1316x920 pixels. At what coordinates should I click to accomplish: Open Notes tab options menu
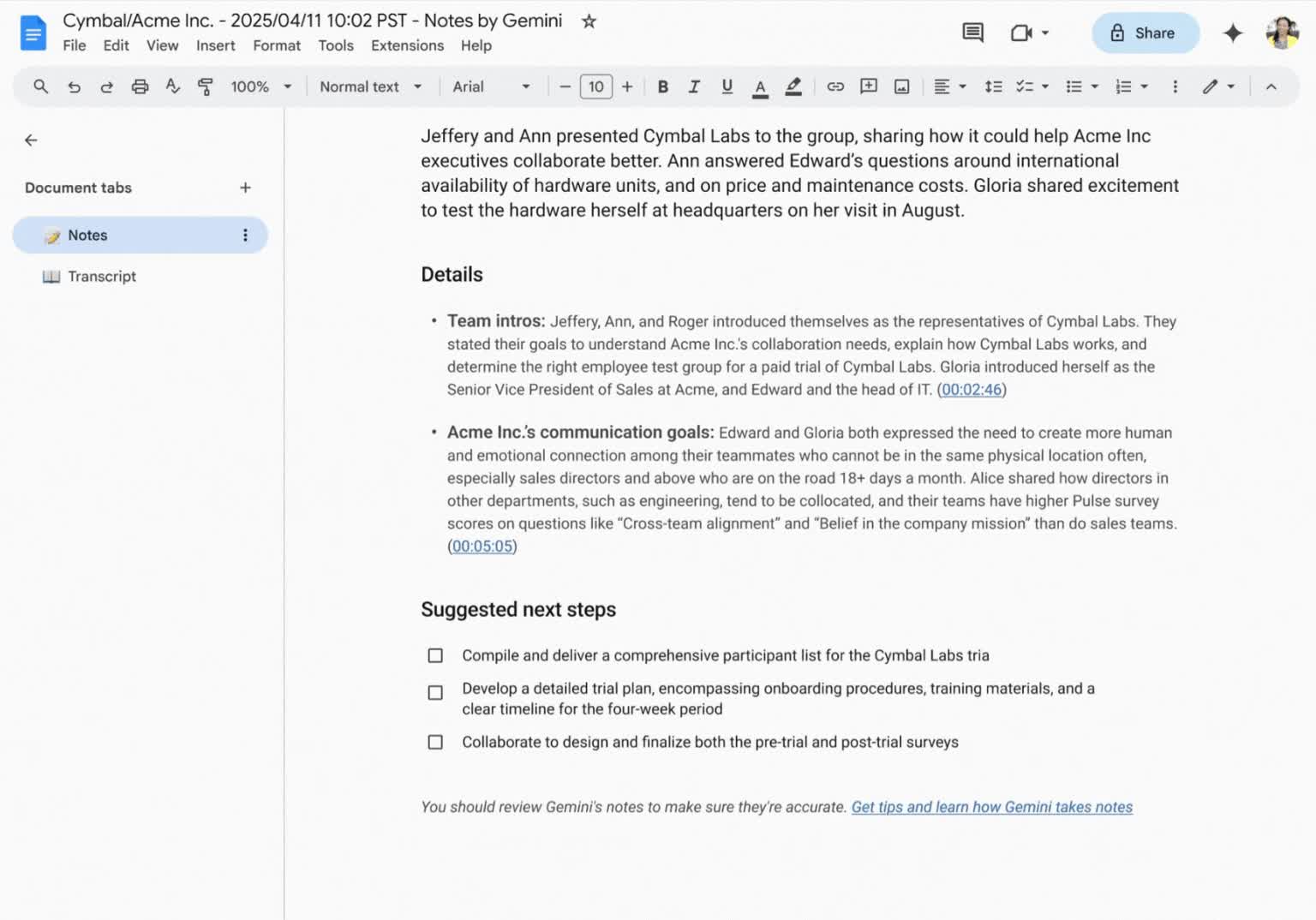click(x=245, y=235)
